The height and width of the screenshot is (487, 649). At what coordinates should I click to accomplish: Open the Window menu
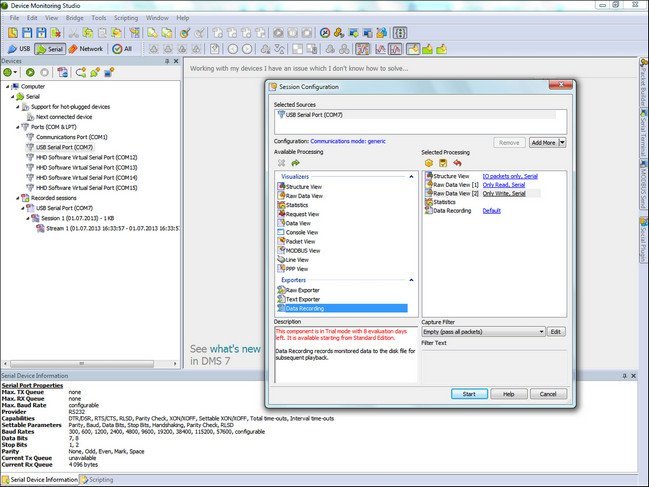(157, 18)
